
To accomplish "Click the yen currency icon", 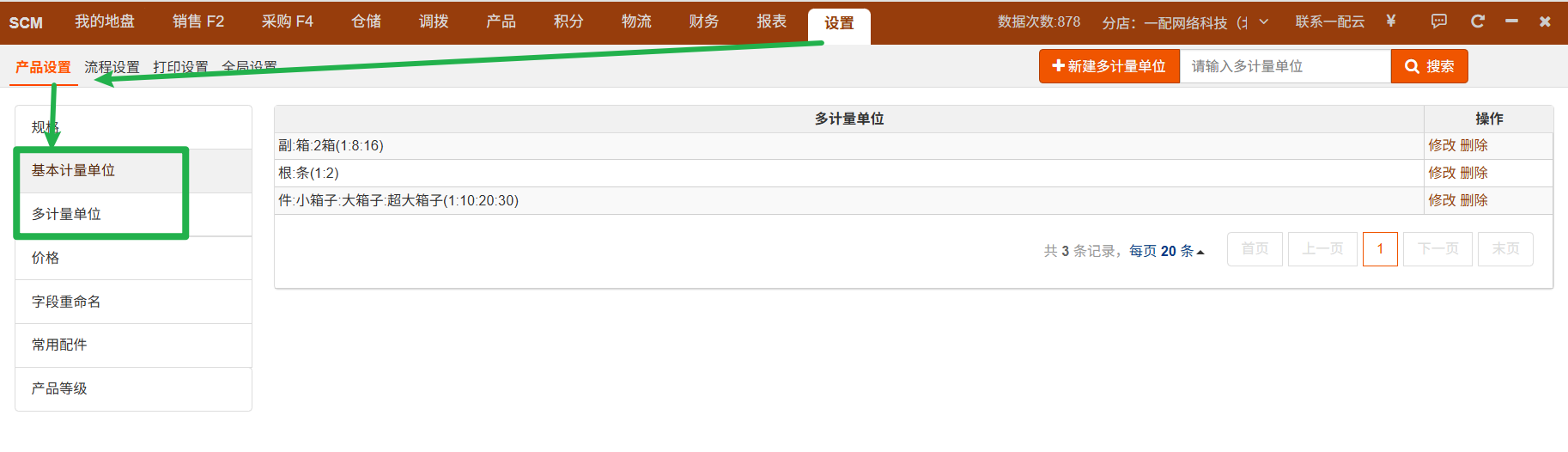I will point(1390,21).
